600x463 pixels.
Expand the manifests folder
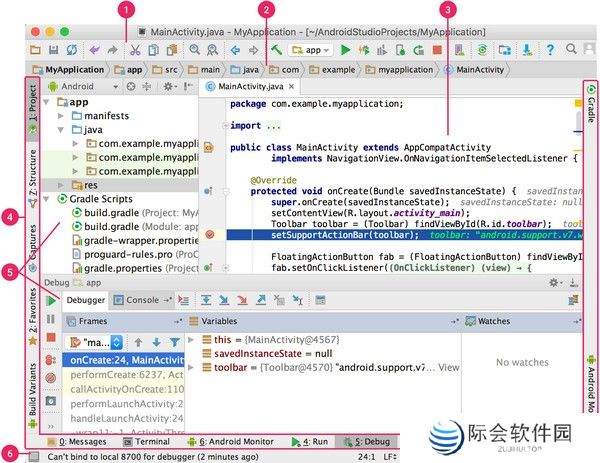coord(61,116)
